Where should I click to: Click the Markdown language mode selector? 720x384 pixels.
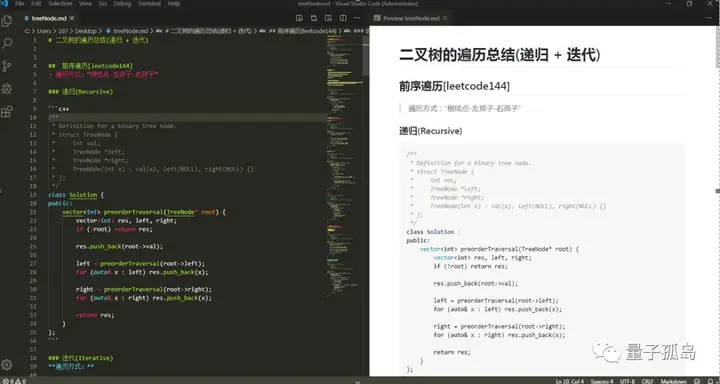click(x=674, y=381)
